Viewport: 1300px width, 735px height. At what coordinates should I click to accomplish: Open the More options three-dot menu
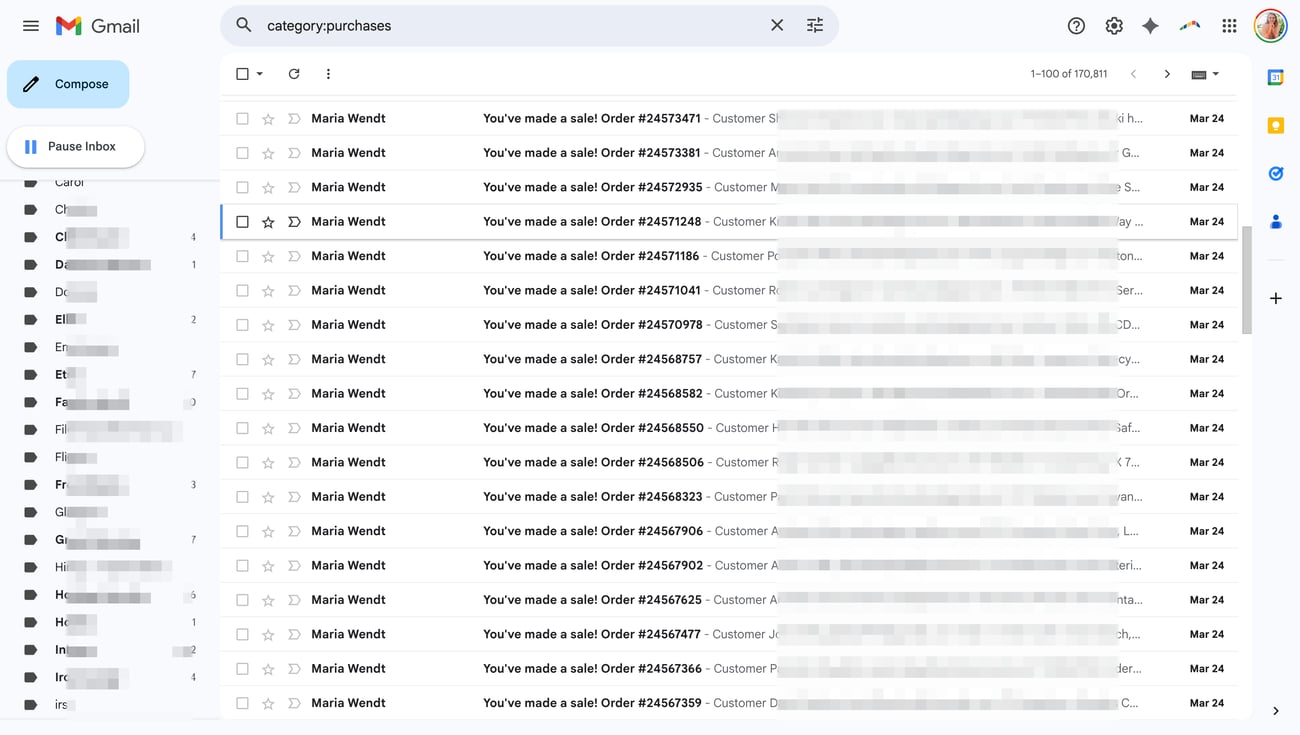(x=328, y=74)
